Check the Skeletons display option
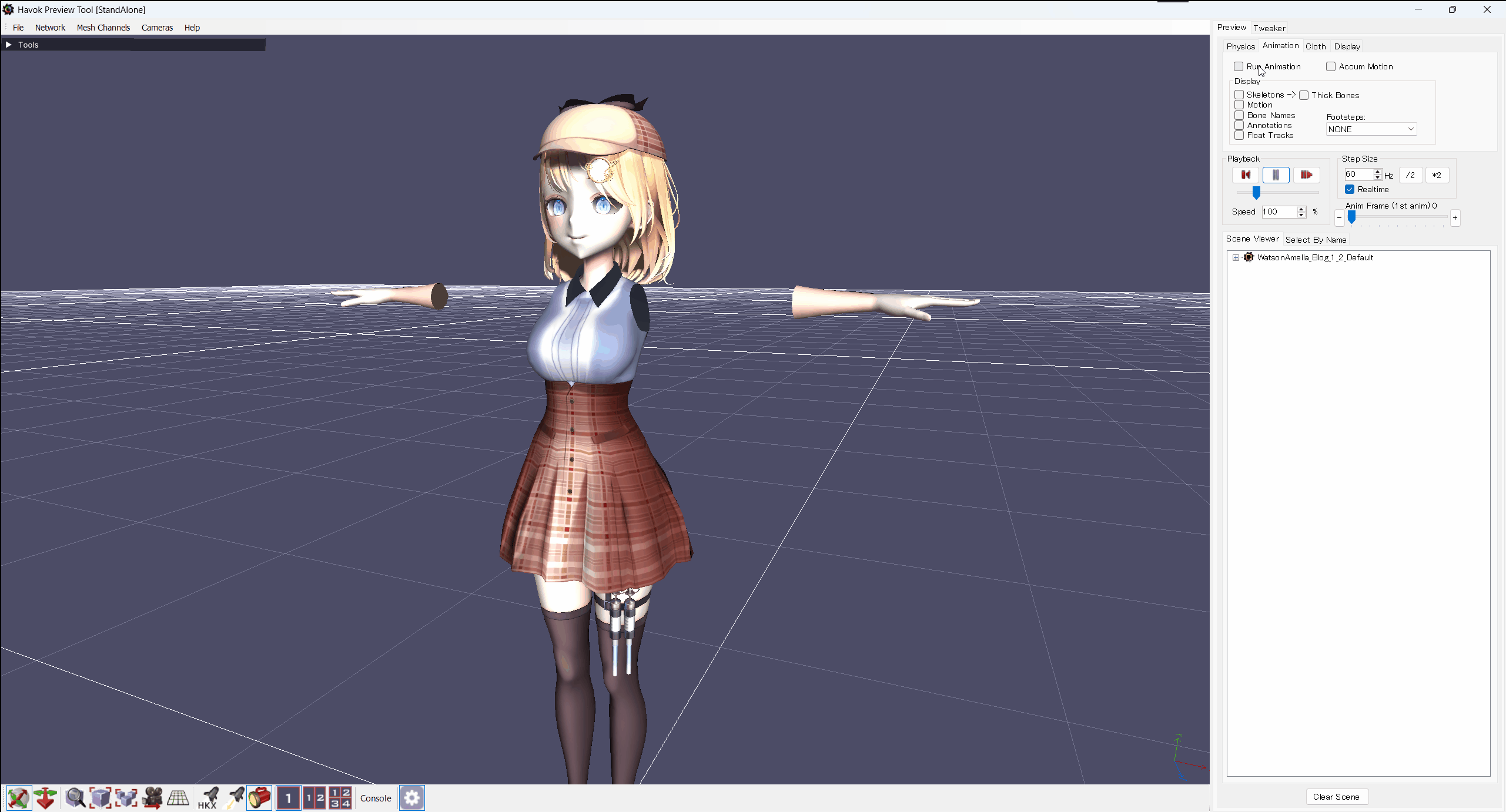This screenshot has height=812, width=1506. pyautogui.click(x=1239, y=95)
